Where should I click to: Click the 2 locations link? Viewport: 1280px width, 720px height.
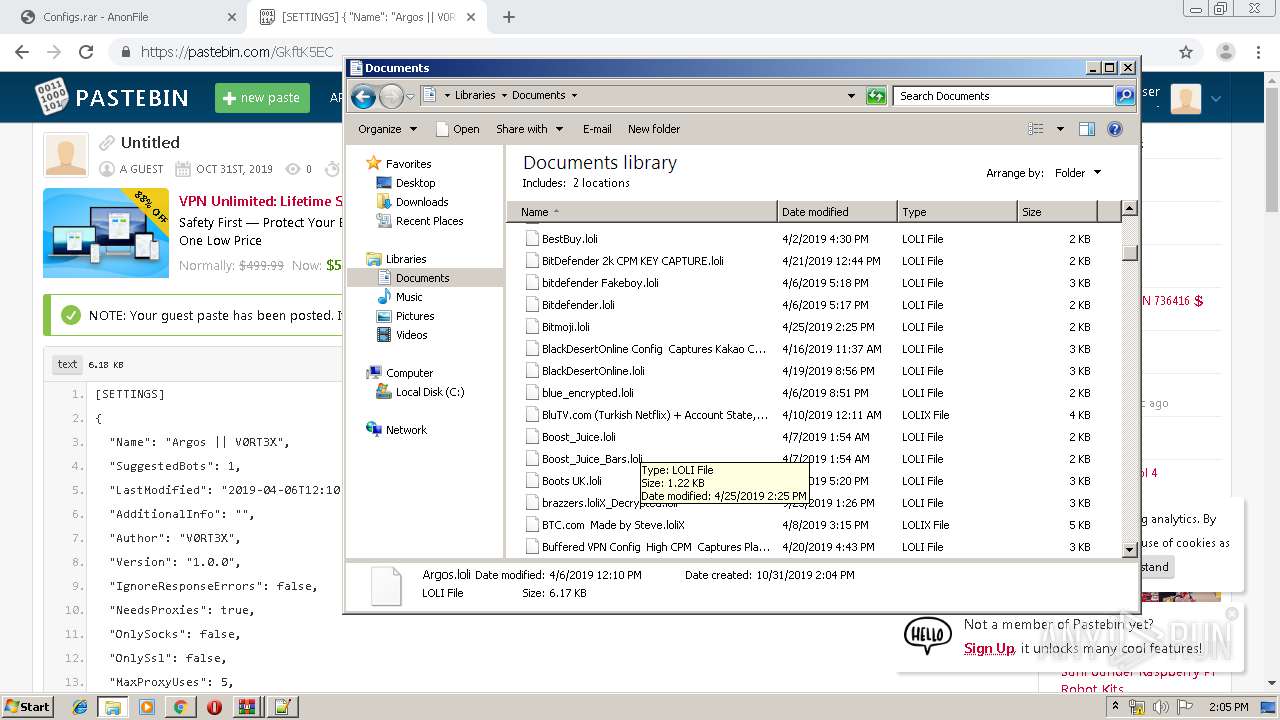pos(601,183)
